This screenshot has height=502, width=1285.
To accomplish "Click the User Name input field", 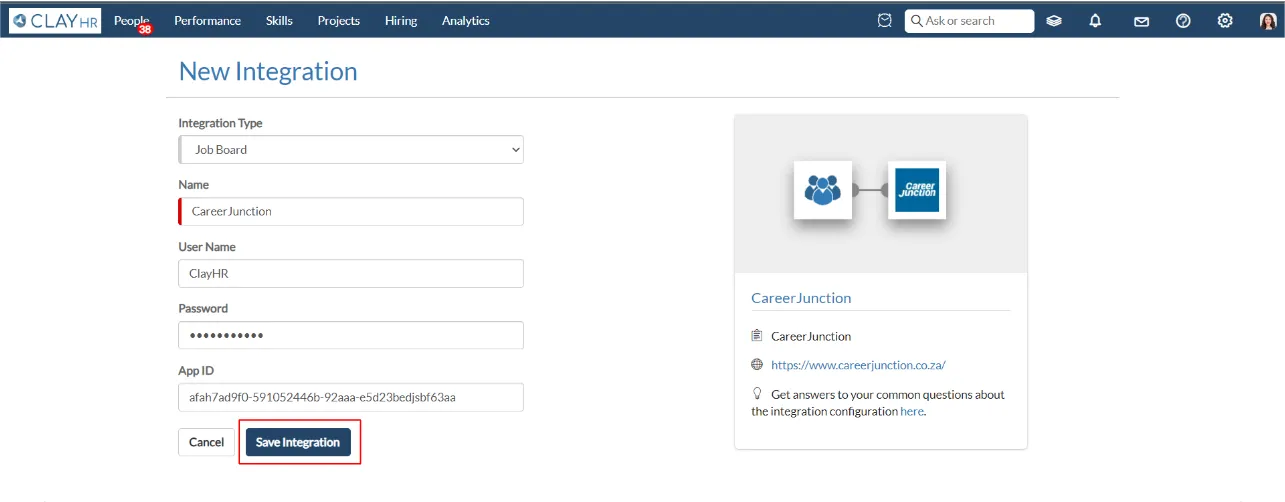I will [351, 274].
